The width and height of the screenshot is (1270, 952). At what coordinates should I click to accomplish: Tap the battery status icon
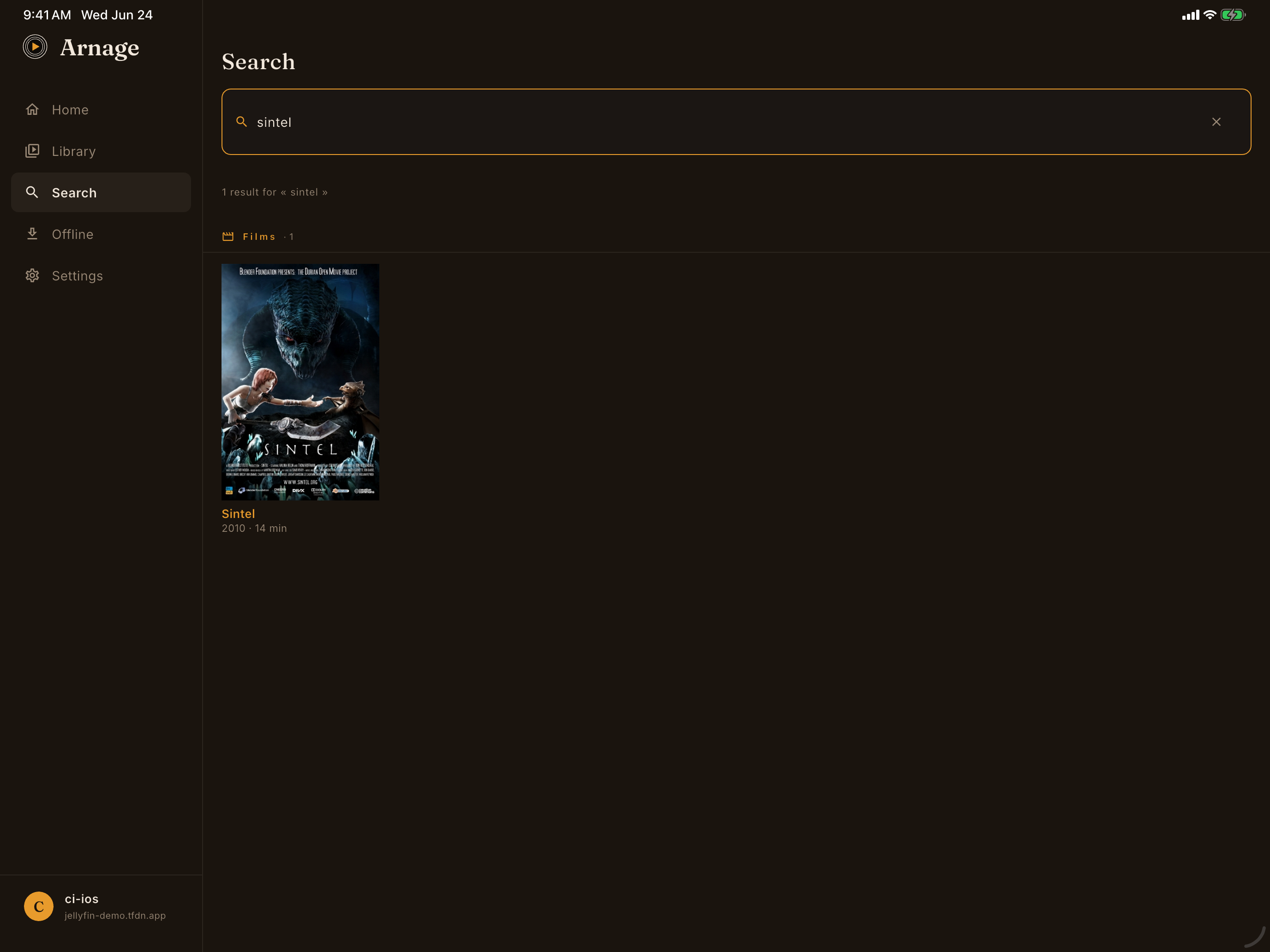1233,15
